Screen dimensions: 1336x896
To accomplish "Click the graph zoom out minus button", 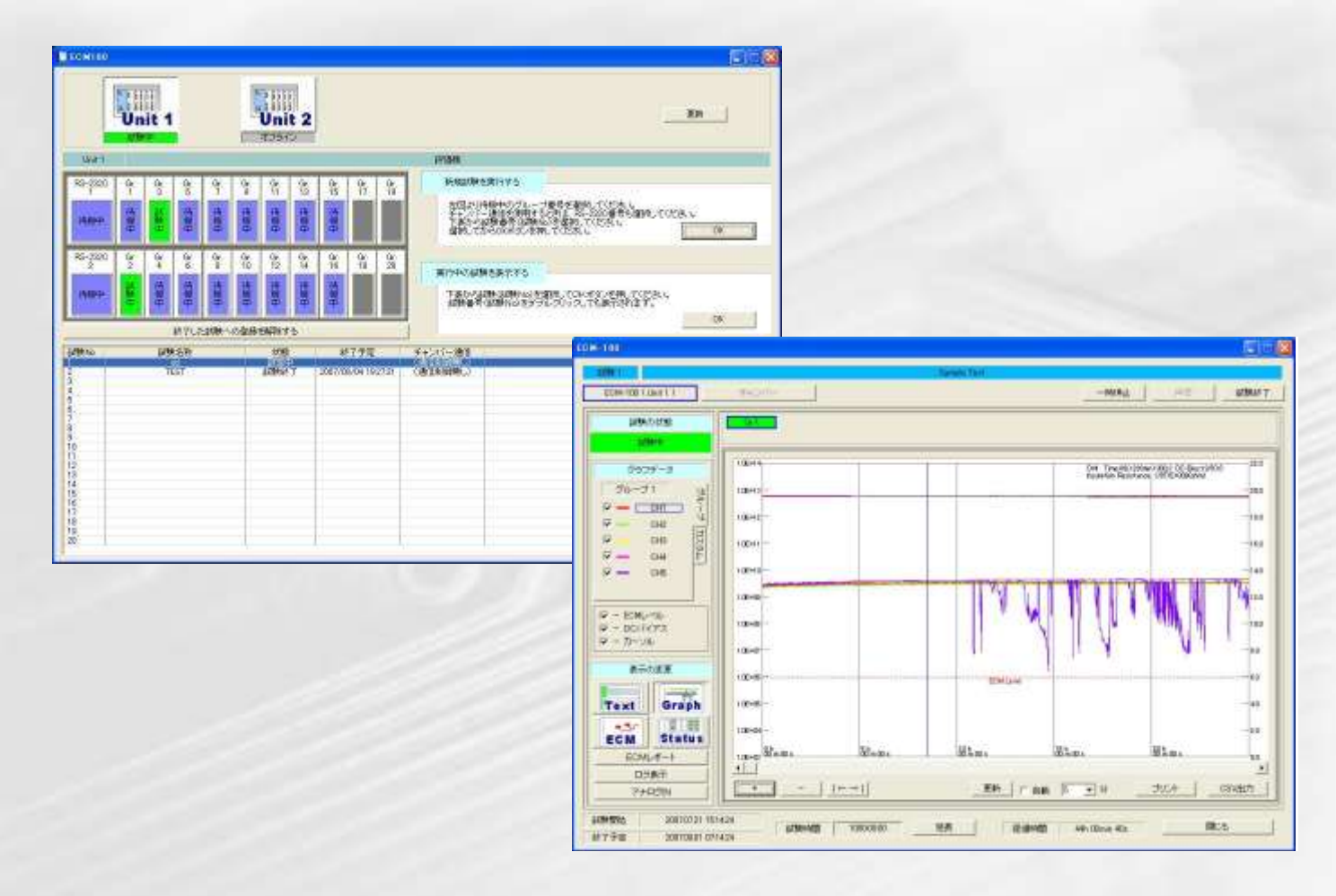I will 801,788.
